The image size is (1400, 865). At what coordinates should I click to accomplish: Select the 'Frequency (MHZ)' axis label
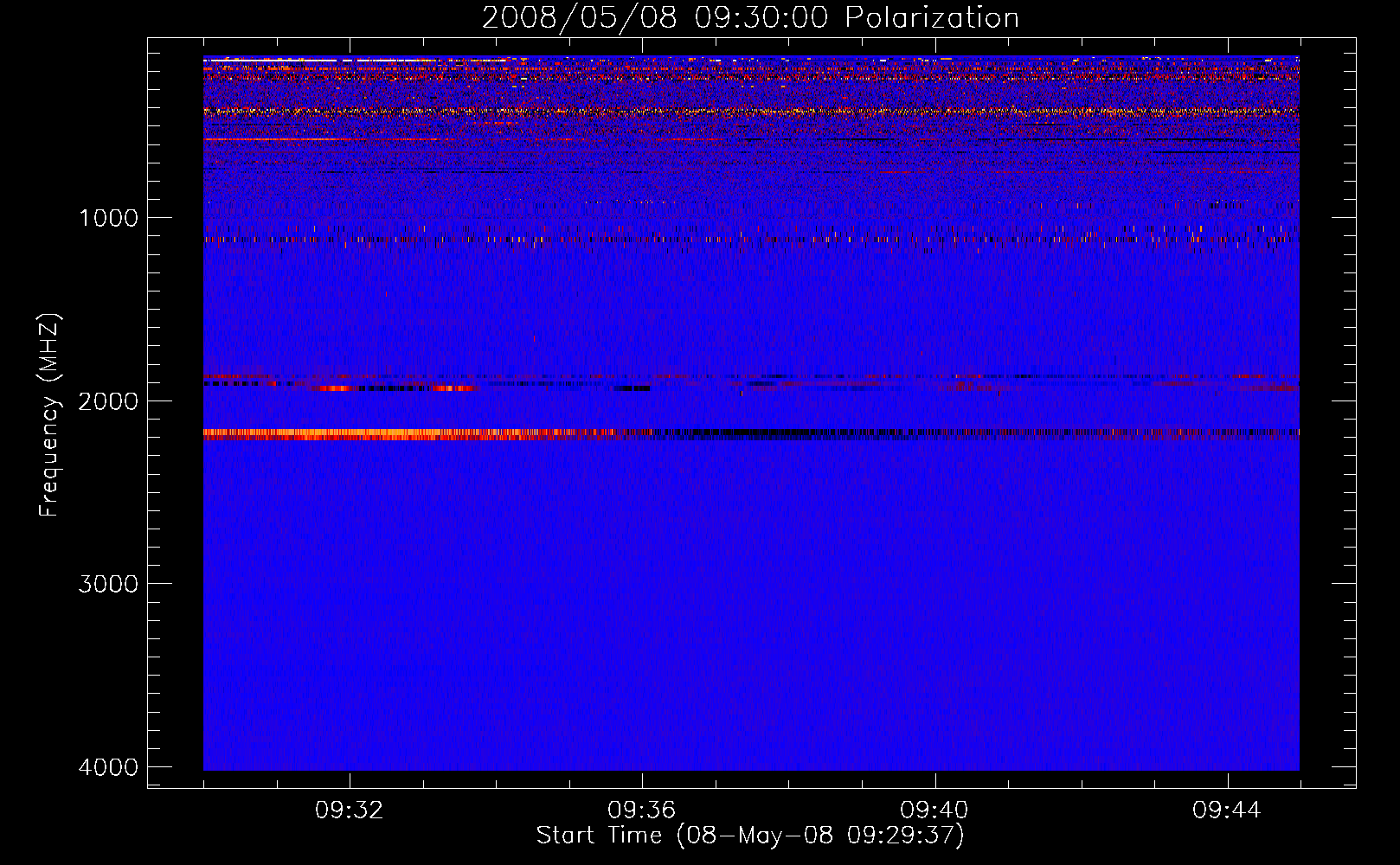coord(50,415)
